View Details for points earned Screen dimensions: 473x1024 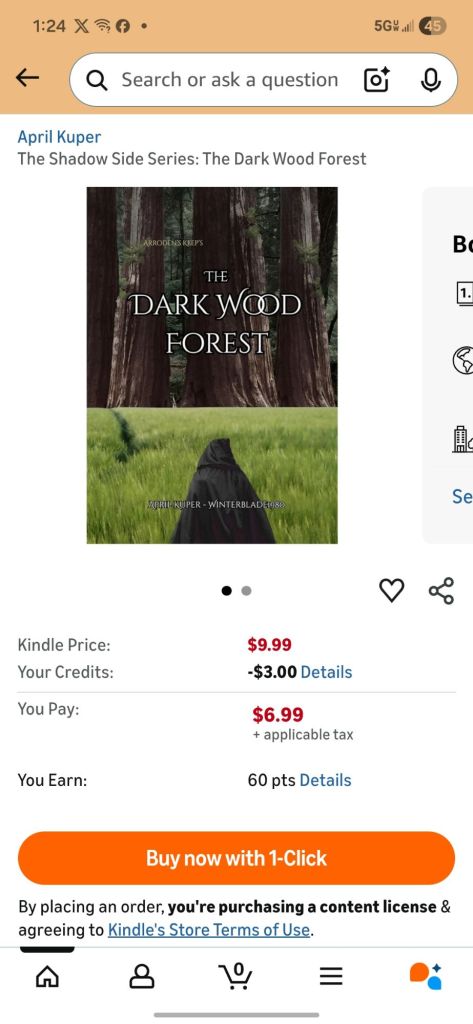coord(325,780)
